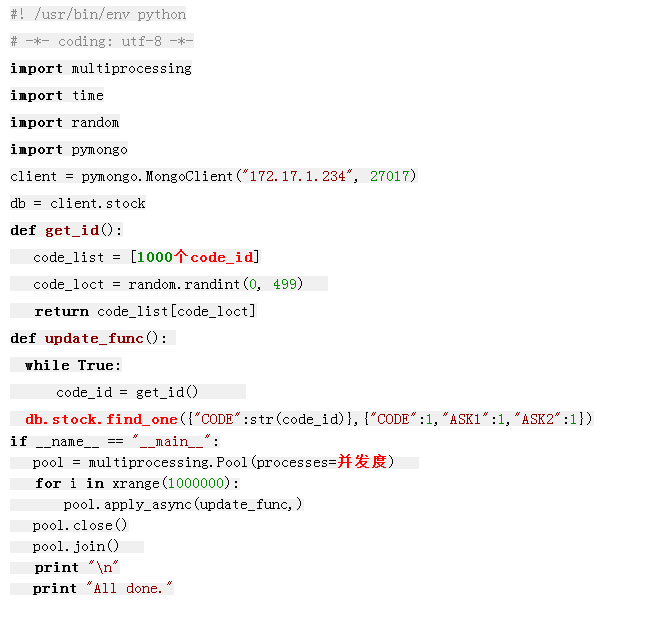Click the "import random" line
Viewport: 663px width, 623px height.
[x=65, y=122]
